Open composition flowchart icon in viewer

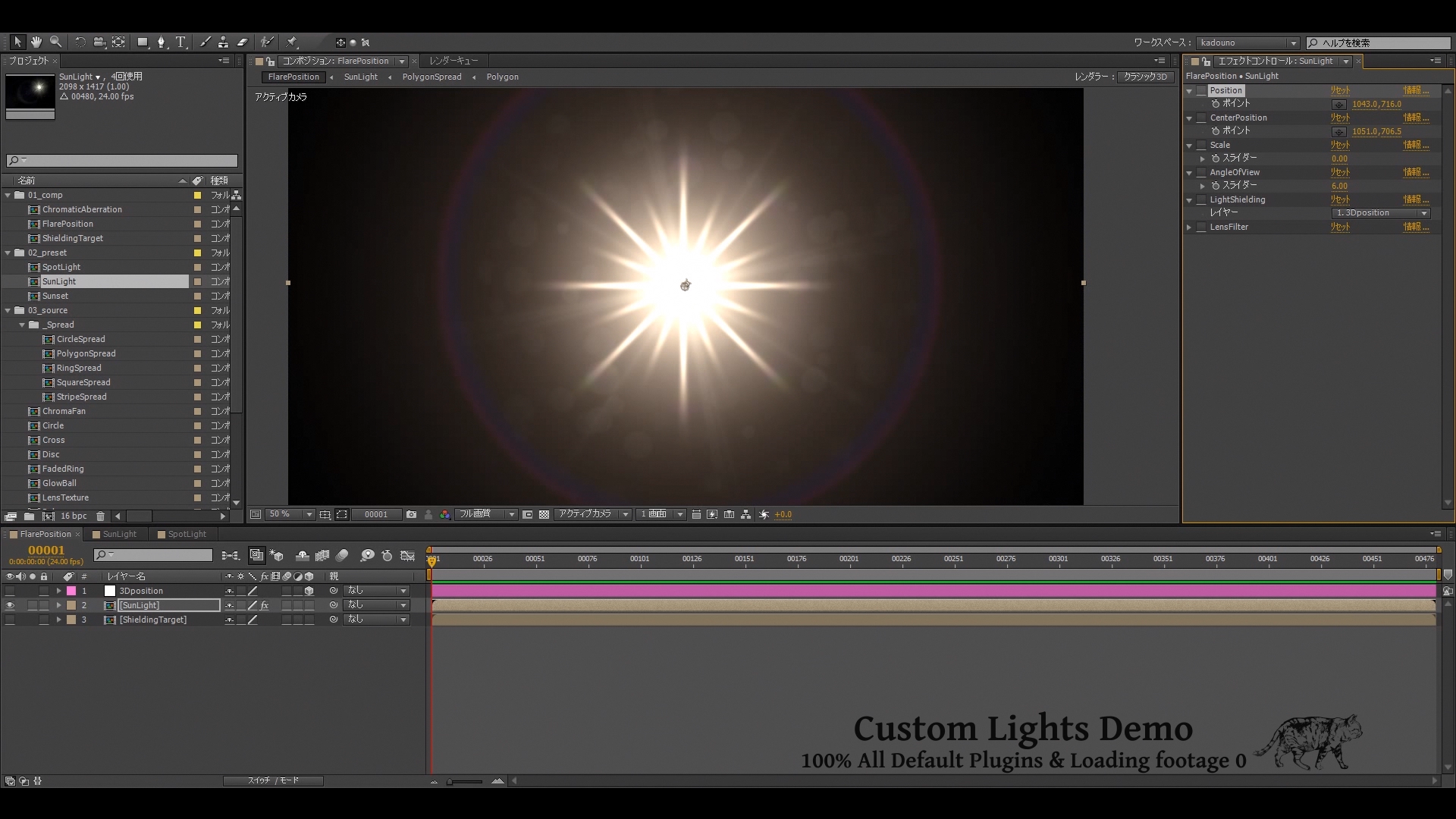coord(746,514)
